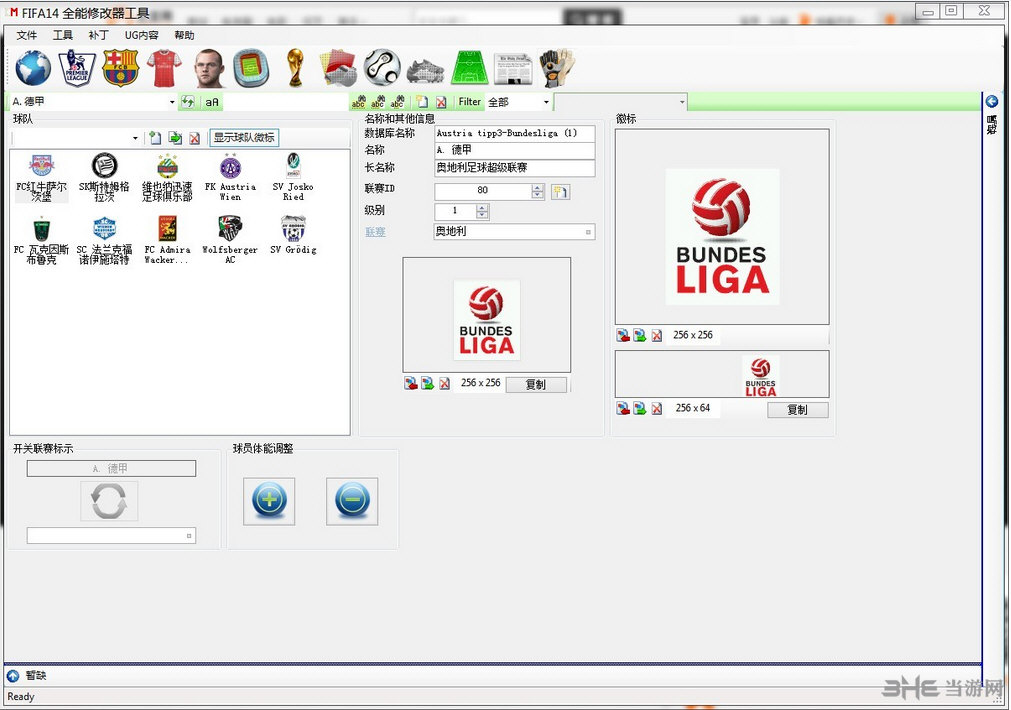
Task: Select the SK斯特姆格拉茨 team
Action: click(104, 178)
